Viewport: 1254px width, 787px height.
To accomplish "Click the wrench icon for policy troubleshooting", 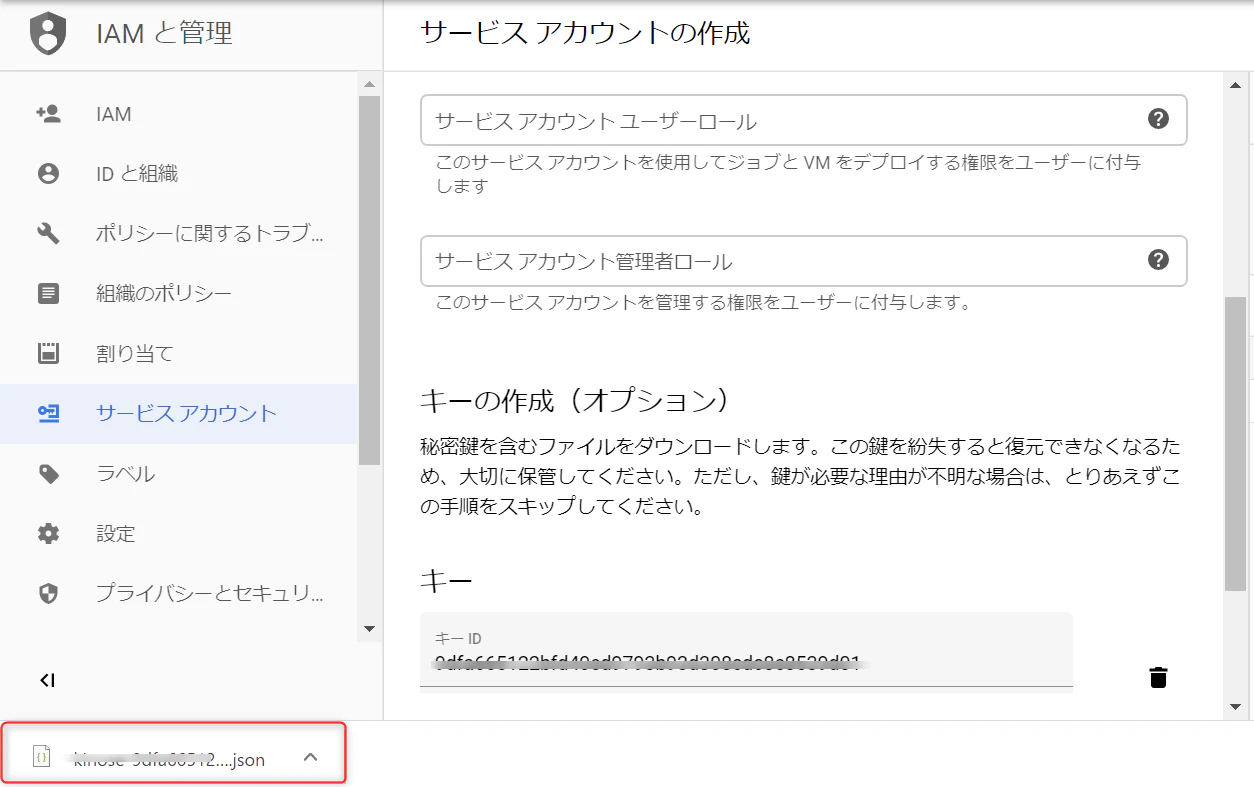I will click(48, 234).
